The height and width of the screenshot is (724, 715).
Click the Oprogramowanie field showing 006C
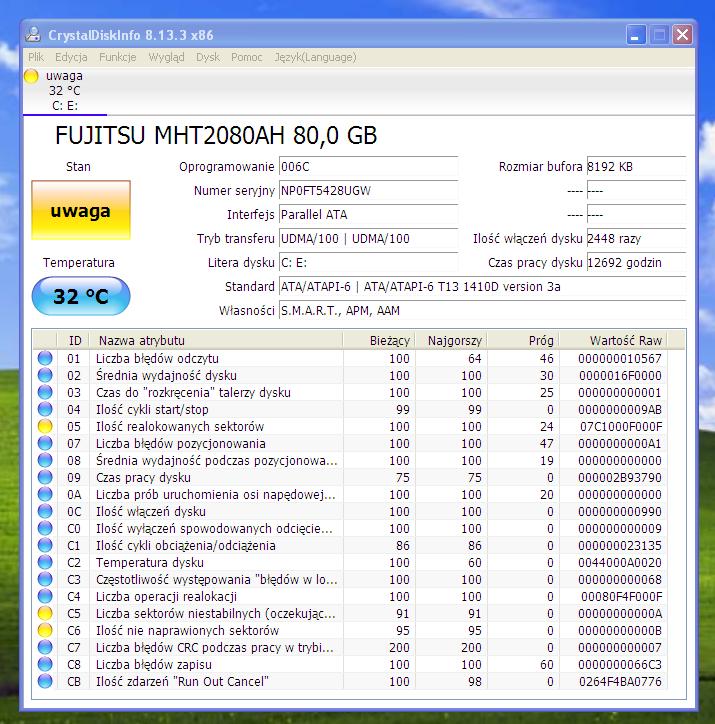[x=368, y=167]
